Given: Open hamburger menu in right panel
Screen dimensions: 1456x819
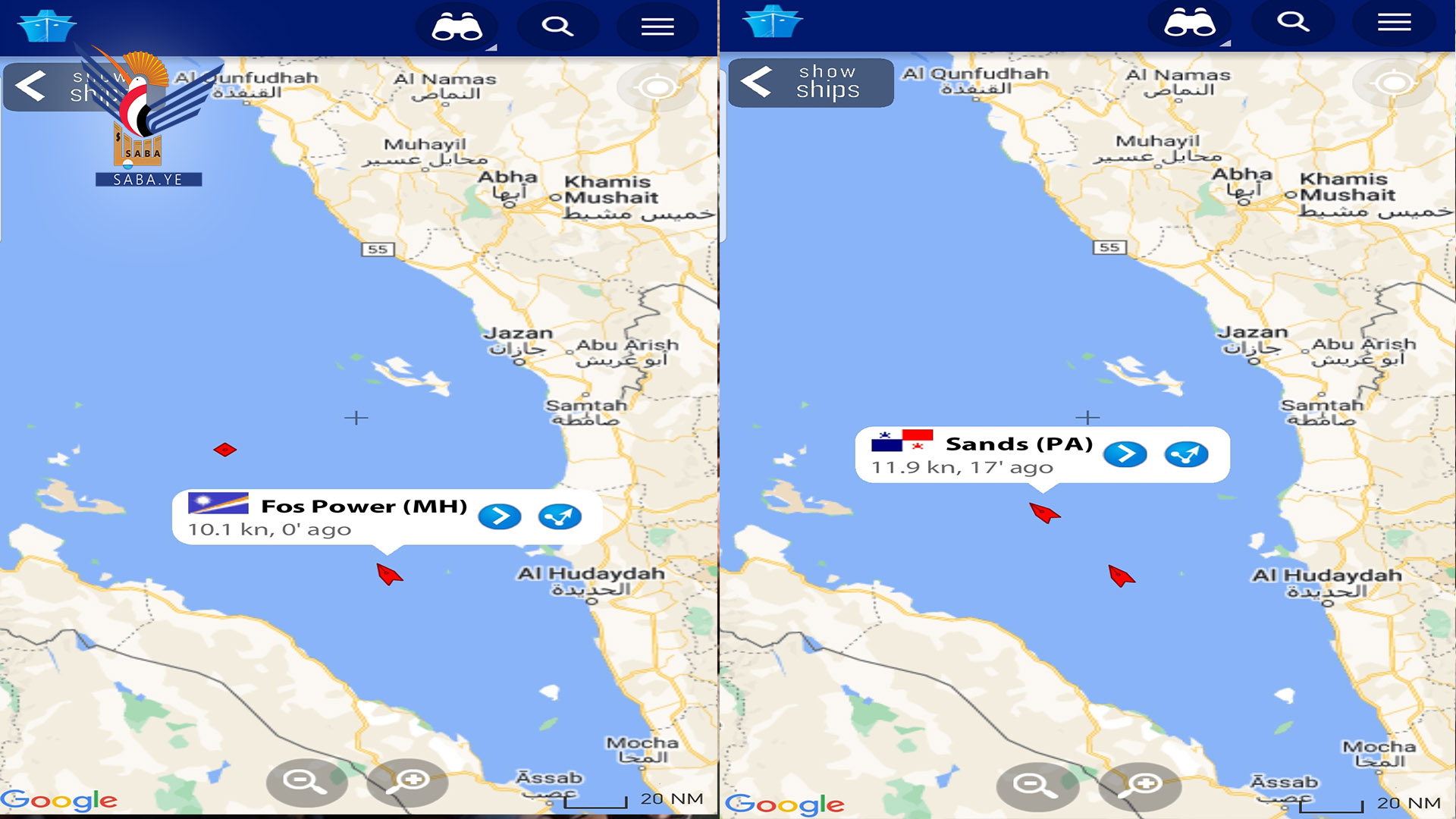Looking at the screenshot, I should tap(1394, 23).
